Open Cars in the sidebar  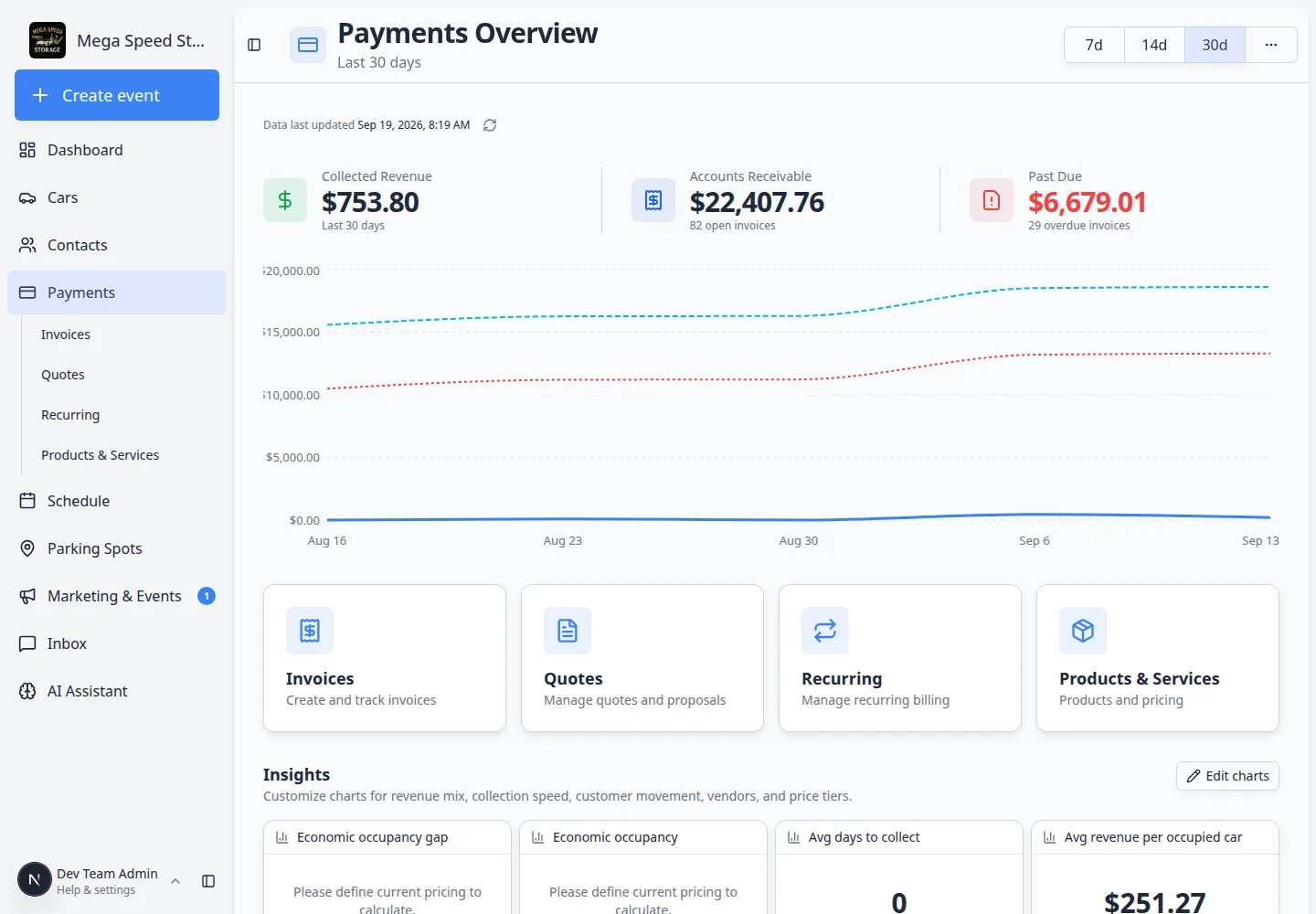tap(117, 197)
